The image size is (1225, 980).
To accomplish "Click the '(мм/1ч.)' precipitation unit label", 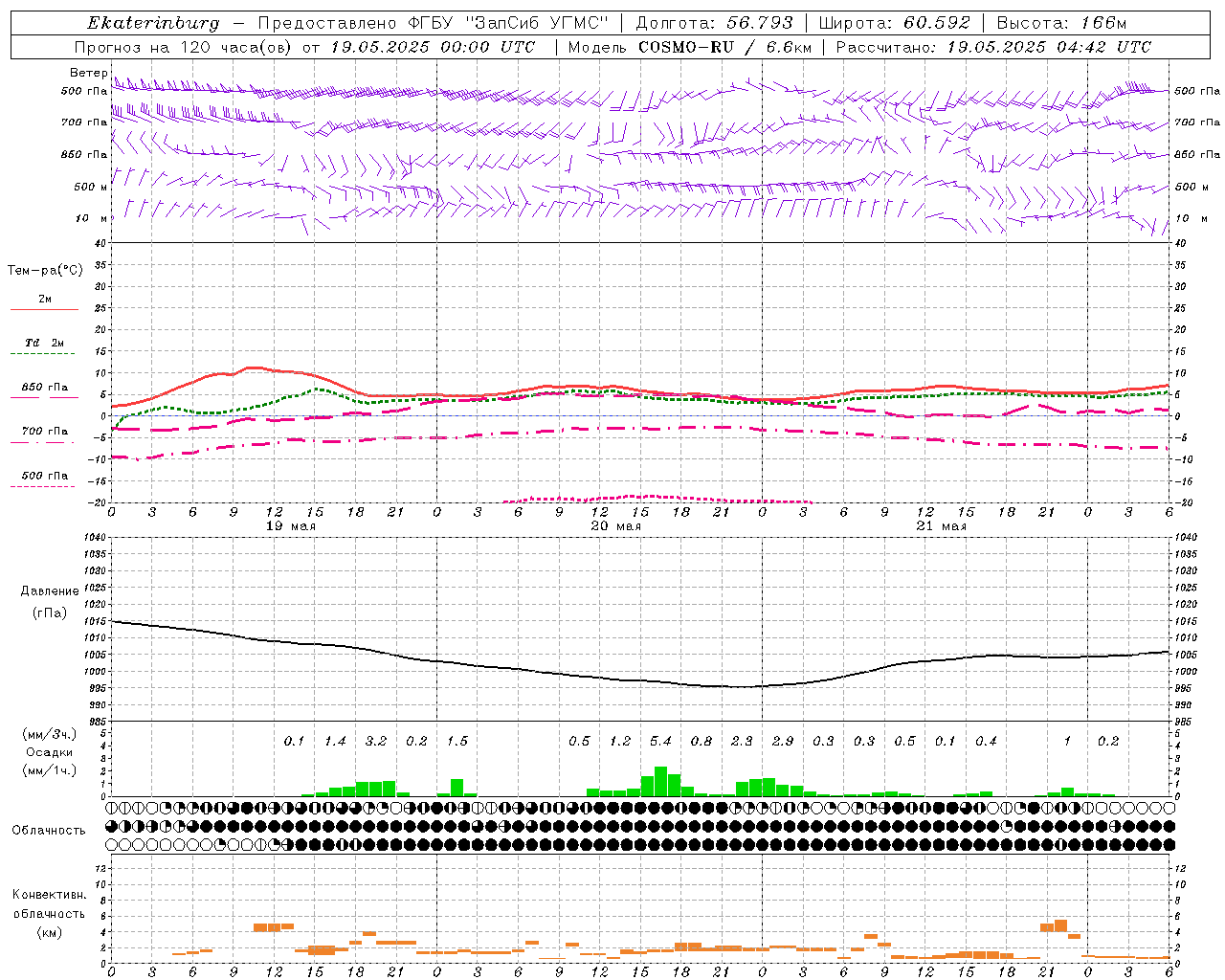I will pos(48,770).
